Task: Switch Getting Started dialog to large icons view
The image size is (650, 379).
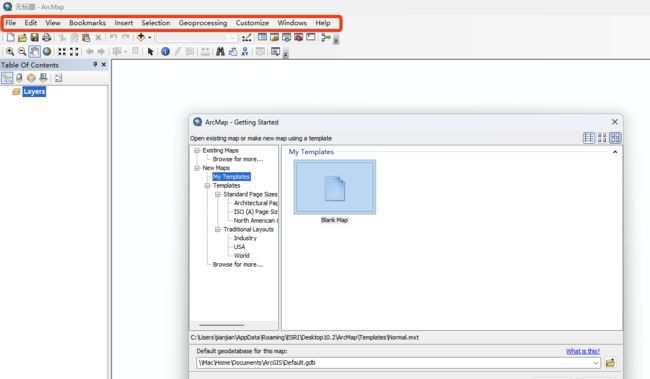Action: click(615, 138)
